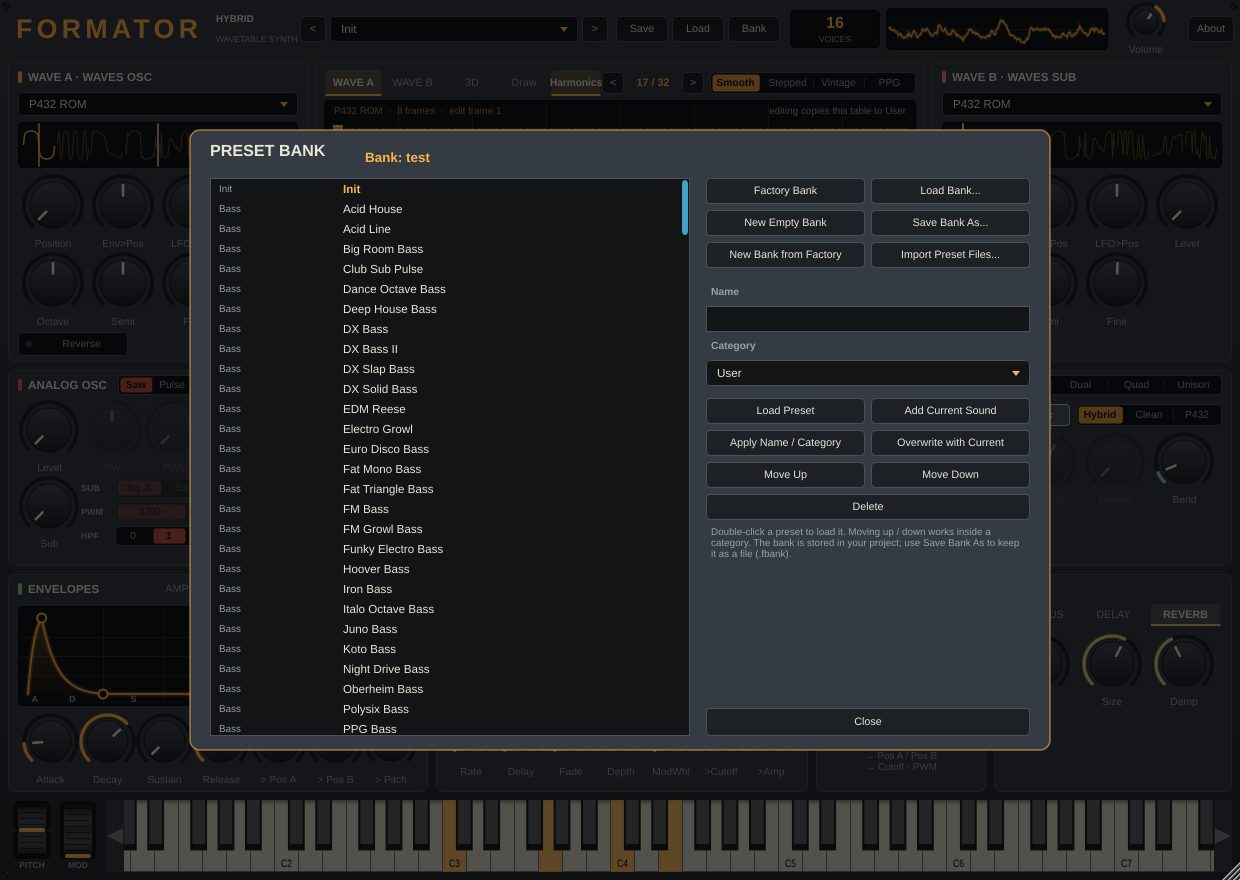Click the Delete preset button
The image size is (1240, 880).
point(868,507)
